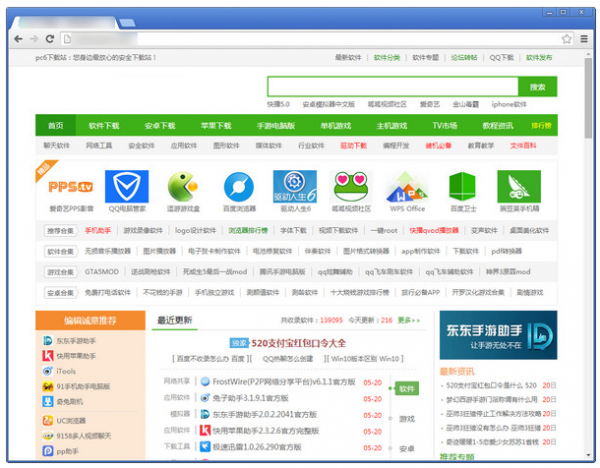This screenshot has width=600, height=468.
Task: Open the 520支付宝红包口令大全 headline
Action: [298, 343]
